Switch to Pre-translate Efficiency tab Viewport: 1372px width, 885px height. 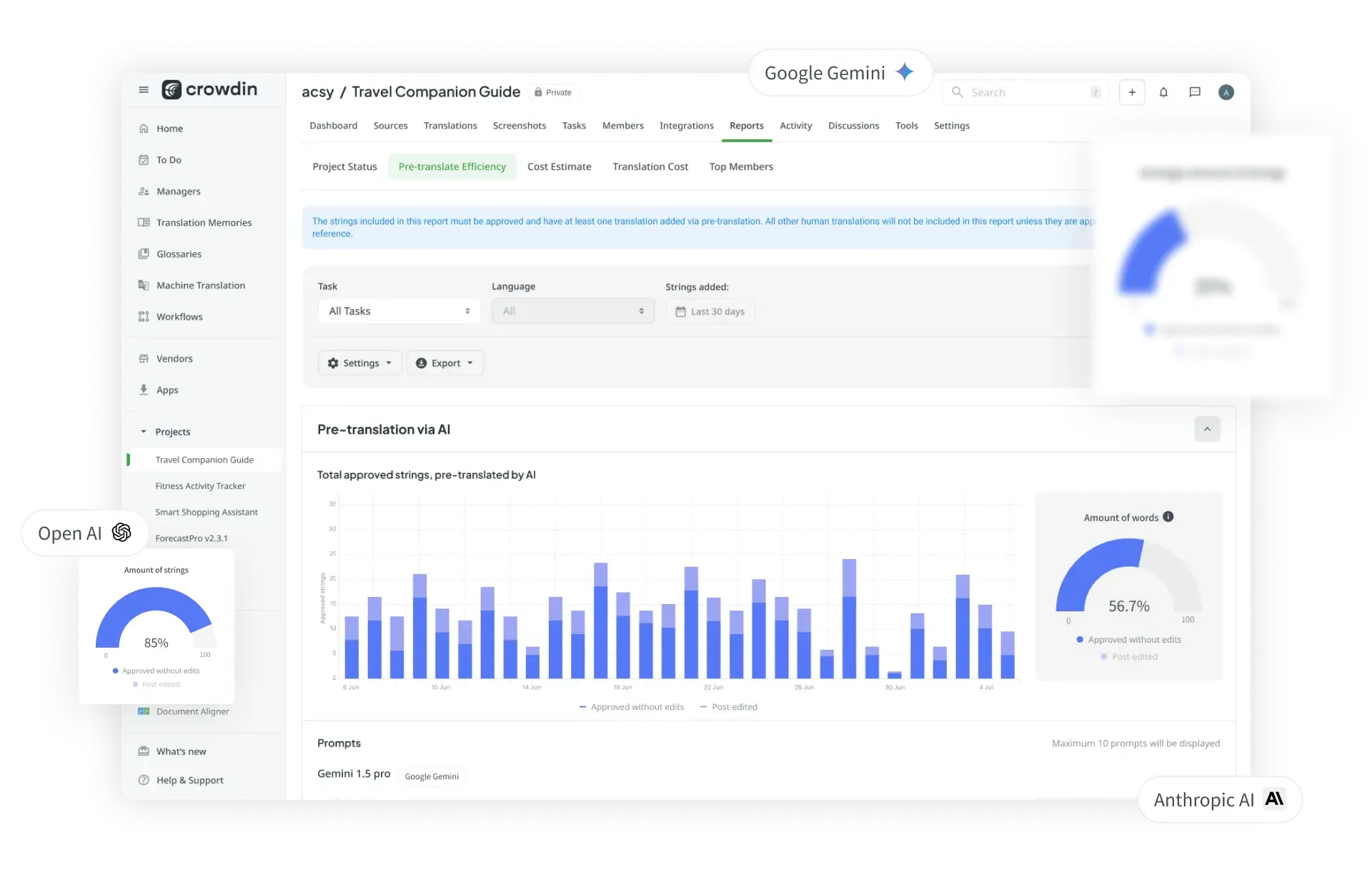pos(452,166)
